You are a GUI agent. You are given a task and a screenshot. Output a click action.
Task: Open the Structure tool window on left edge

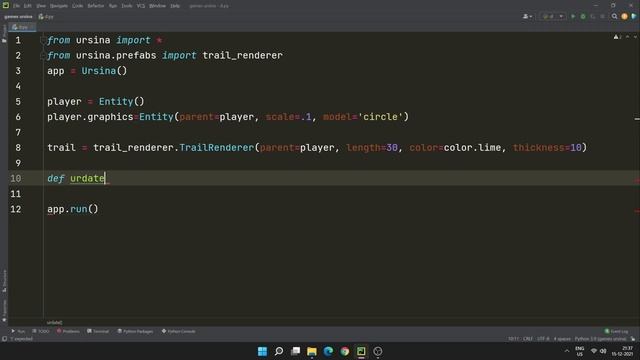pyautogui.click(x=4, y=281)
